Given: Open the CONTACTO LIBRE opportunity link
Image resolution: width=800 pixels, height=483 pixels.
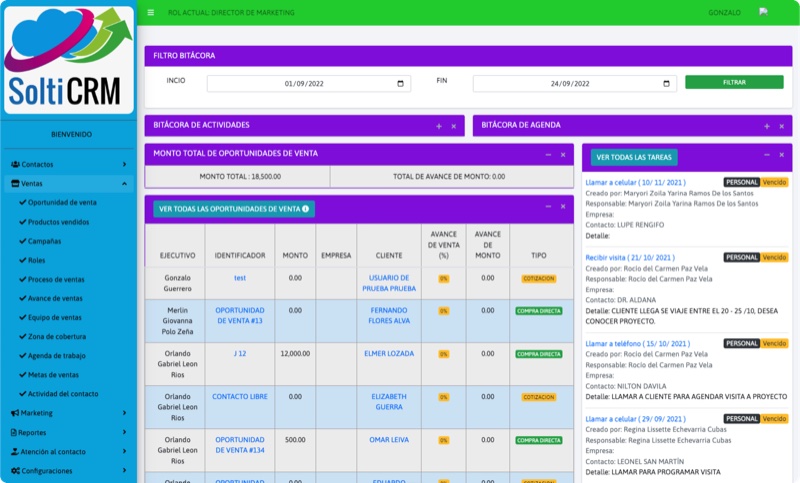Looking at the screenshot, I should pos(240,396).
